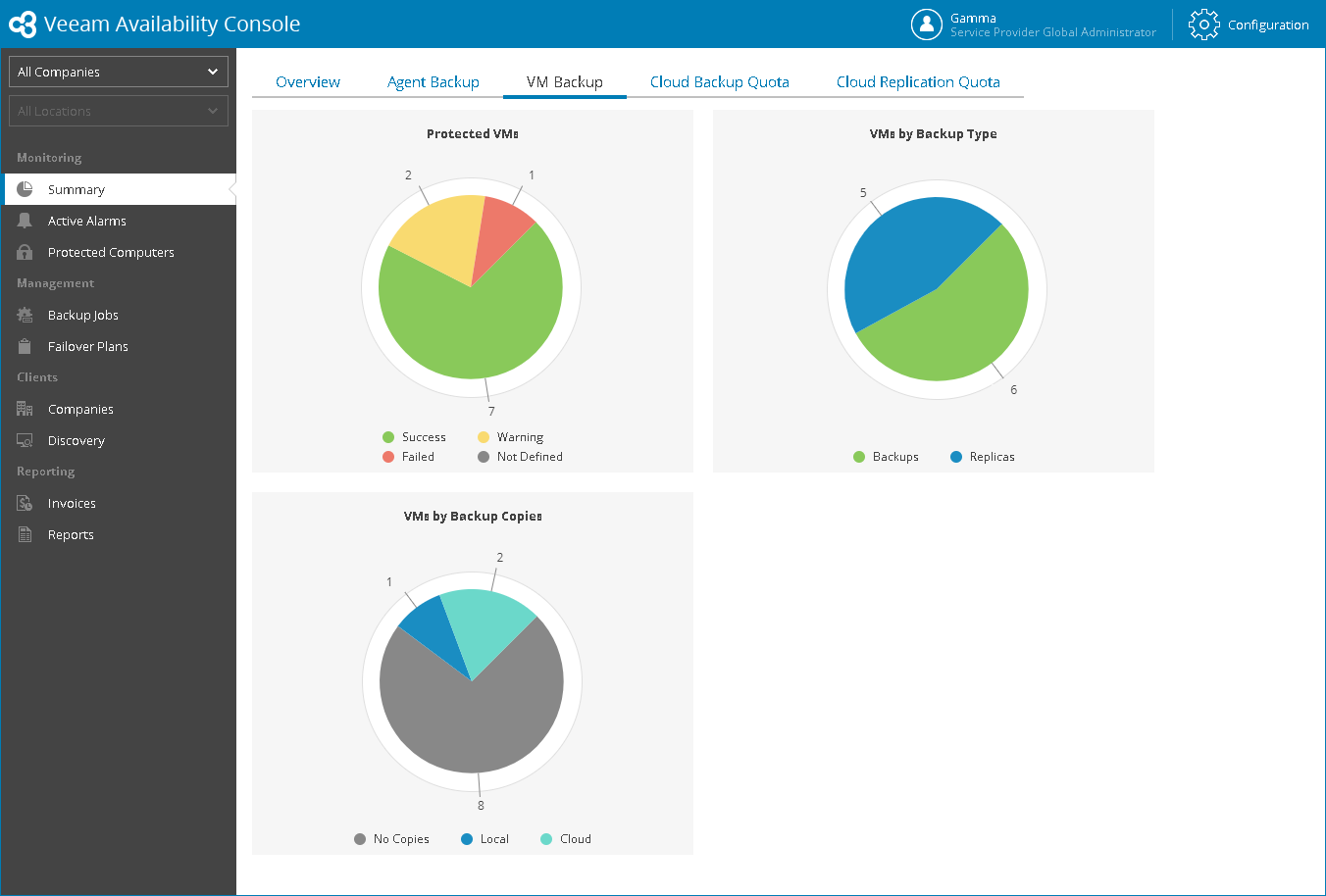1326x896 pixels.
Task: Click the Failover Plans clipboard icon
Action: pyautogui.click(x=25, y=346)
